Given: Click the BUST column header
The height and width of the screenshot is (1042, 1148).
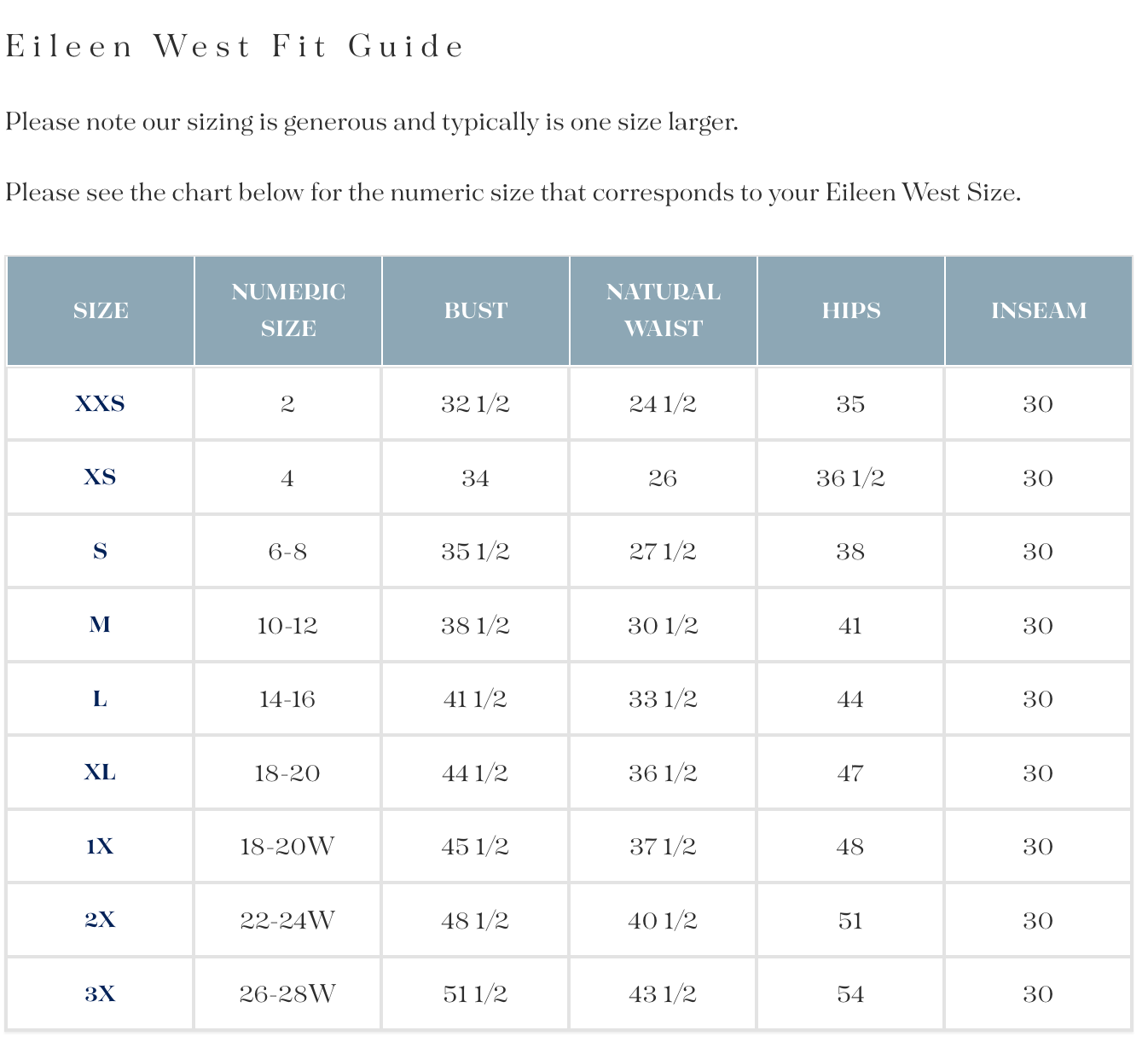Looking at the screenshot, I should (476, 310).
